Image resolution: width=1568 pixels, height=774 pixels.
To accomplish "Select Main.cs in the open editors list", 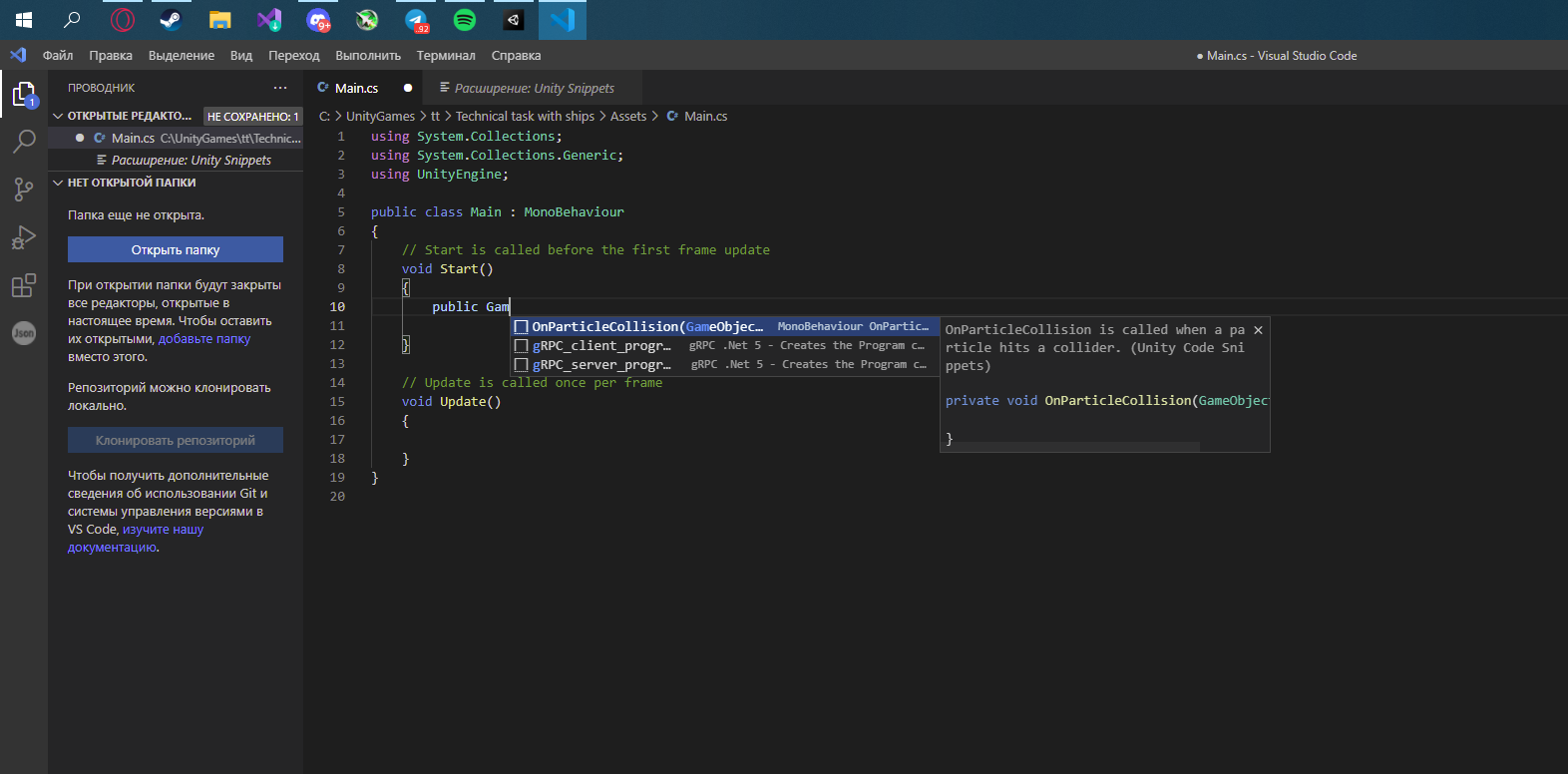I will pos(176,138).
